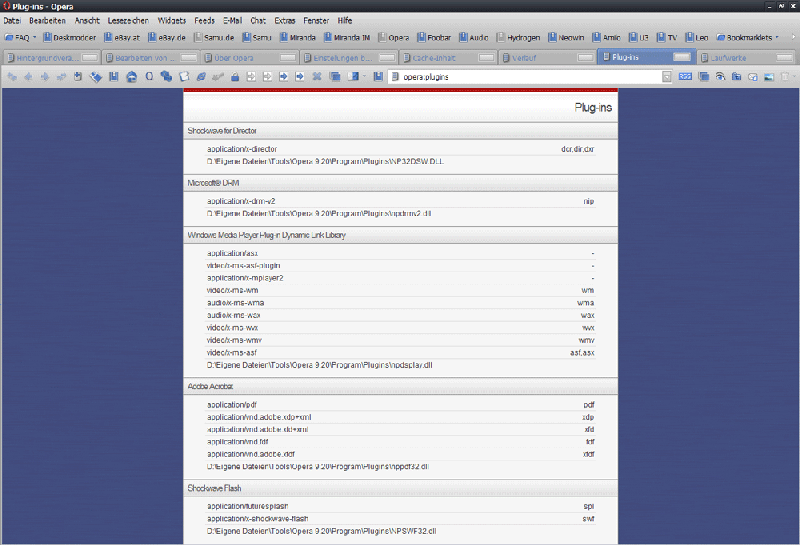Expand the FAQ bookmark folder
This screenshot has width=800, height=545.
tap(20, 37)
